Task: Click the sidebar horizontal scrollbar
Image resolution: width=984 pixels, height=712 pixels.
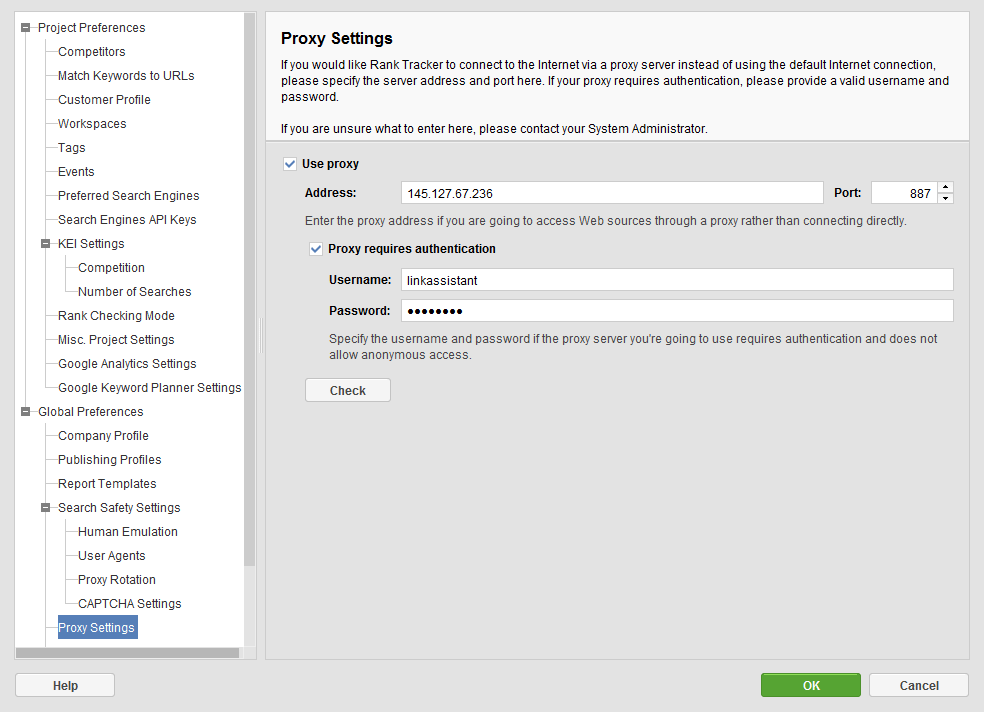Action: 127,653
